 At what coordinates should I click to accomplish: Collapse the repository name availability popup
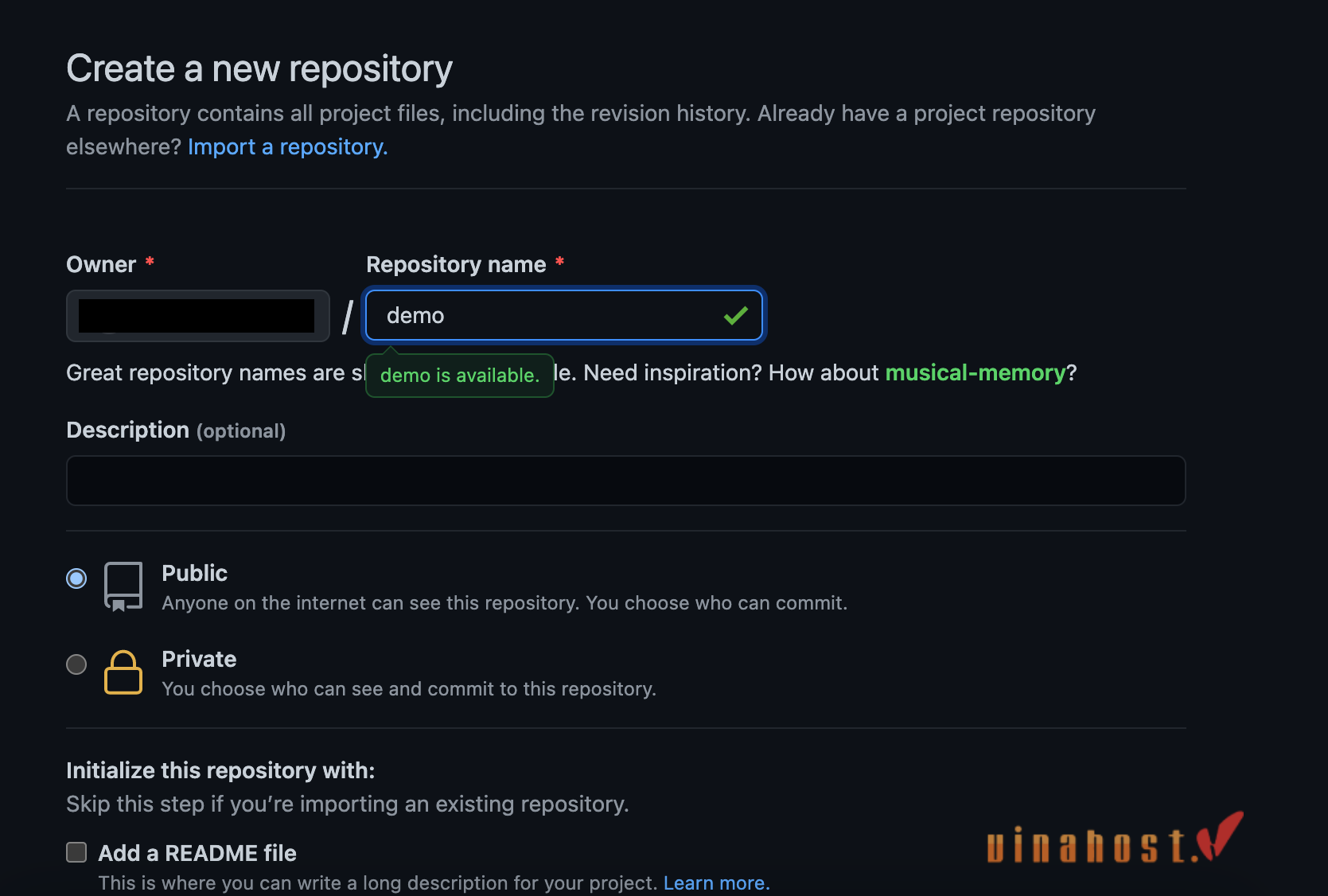coord(459,375)
